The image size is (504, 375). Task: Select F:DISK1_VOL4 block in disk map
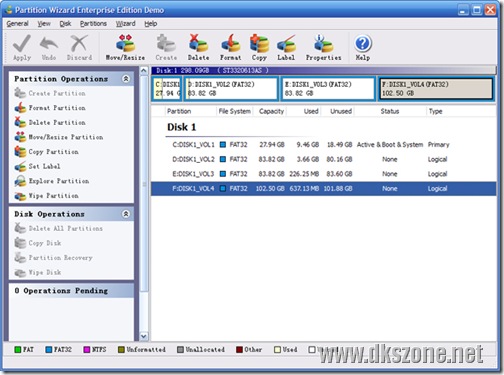(436, 89)
